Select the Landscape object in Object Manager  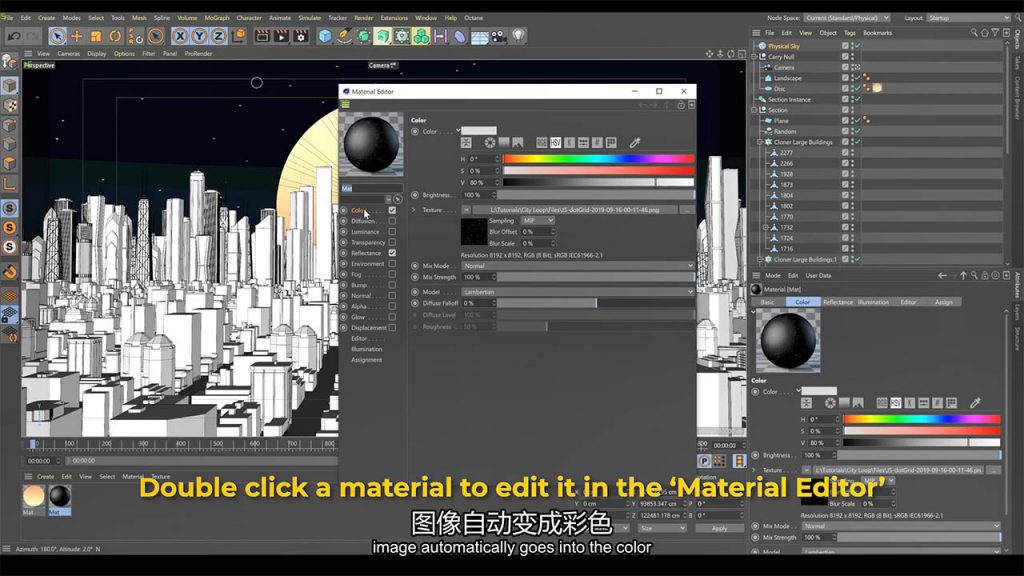(788, 78)
